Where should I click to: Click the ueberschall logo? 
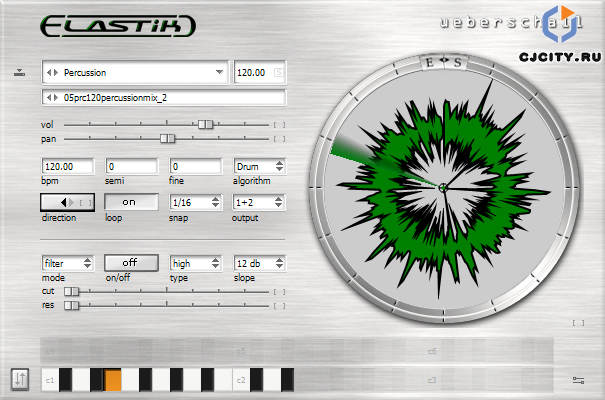pos(511,23)
